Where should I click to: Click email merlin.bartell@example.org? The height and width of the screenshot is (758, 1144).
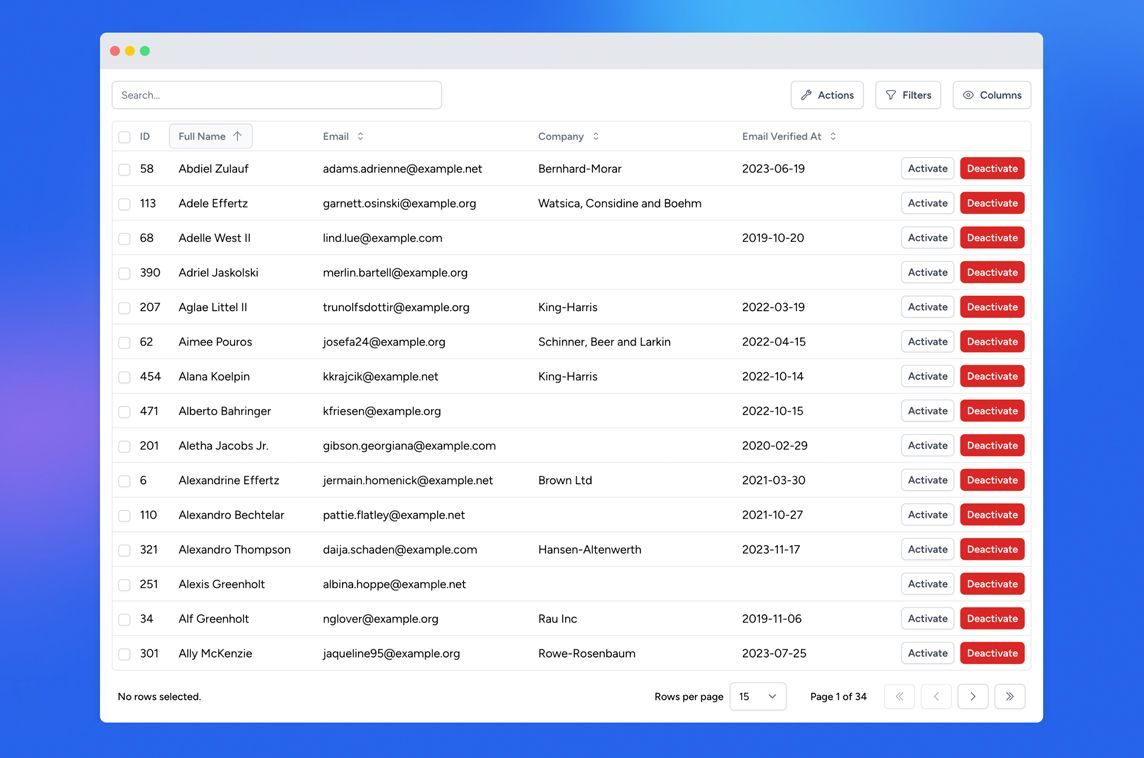pos(395,272)
